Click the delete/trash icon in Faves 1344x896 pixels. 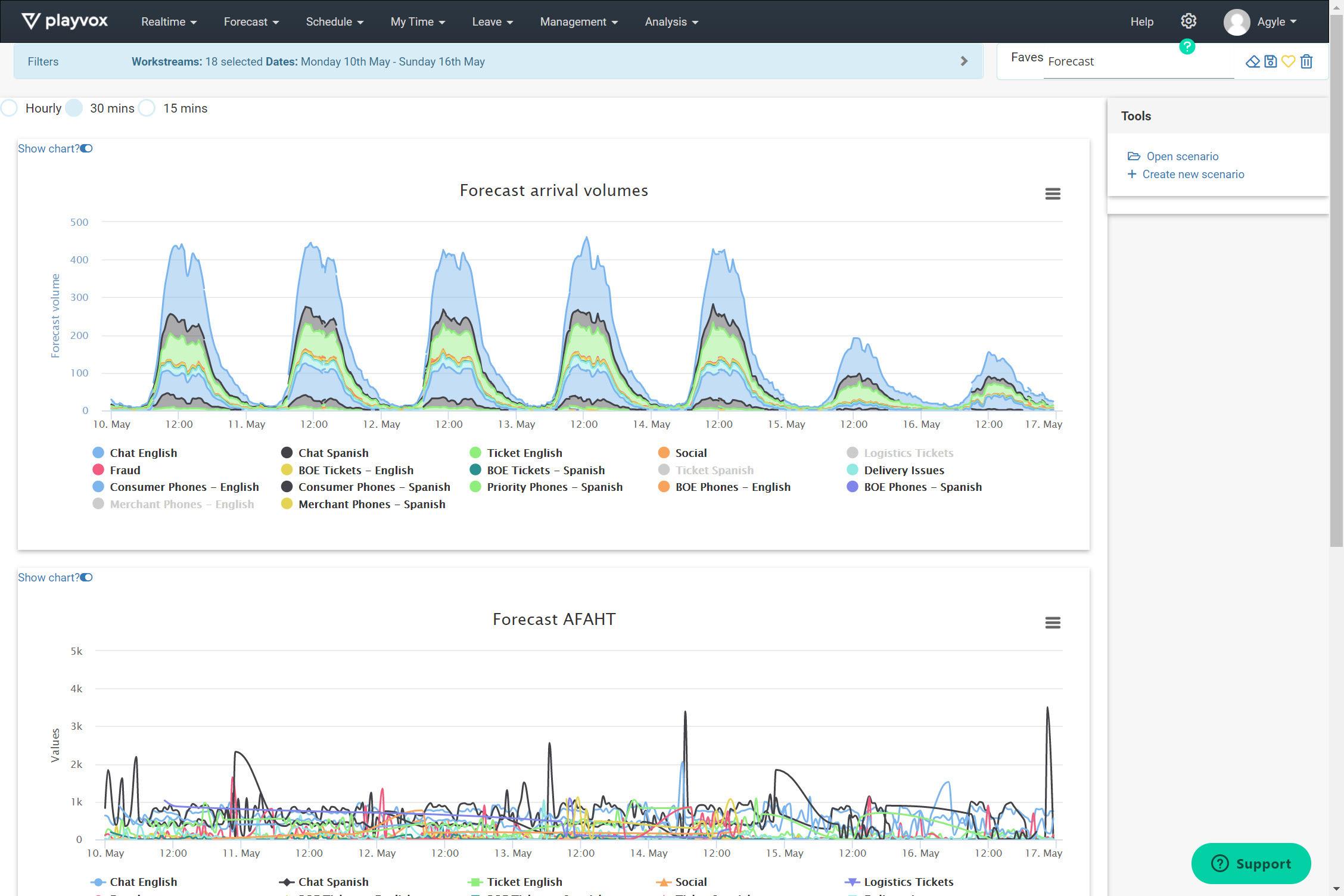coord(1306,62)
